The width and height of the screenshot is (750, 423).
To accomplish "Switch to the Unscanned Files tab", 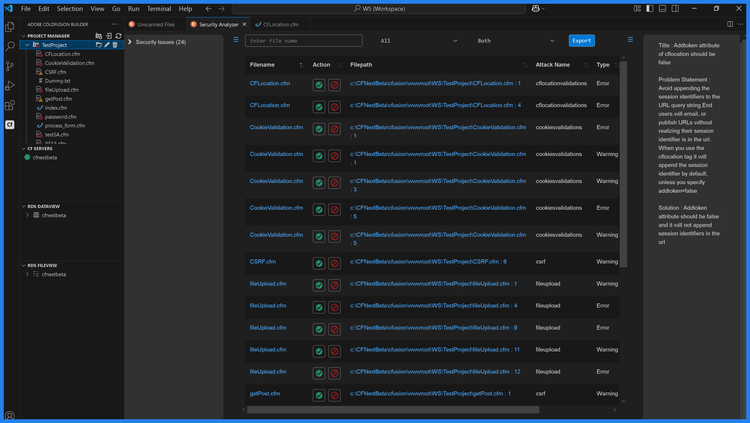I will point(155,24).
